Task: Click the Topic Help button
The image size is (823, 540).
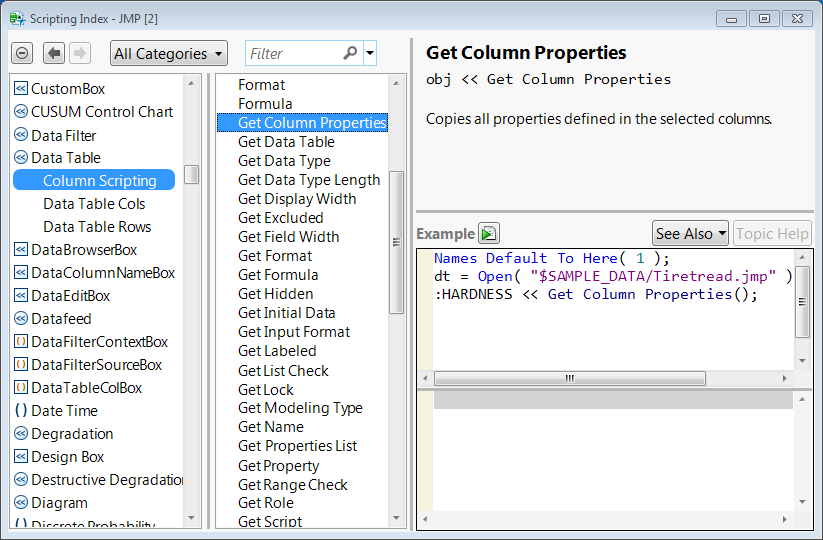Action: click(x=772, y=233)
